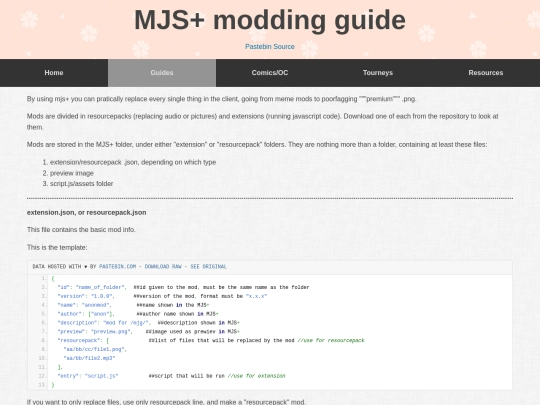This screenshot has height=405, width=540.
Task: Click the DOWNLOAD RAW link
Action: [163, 267]
